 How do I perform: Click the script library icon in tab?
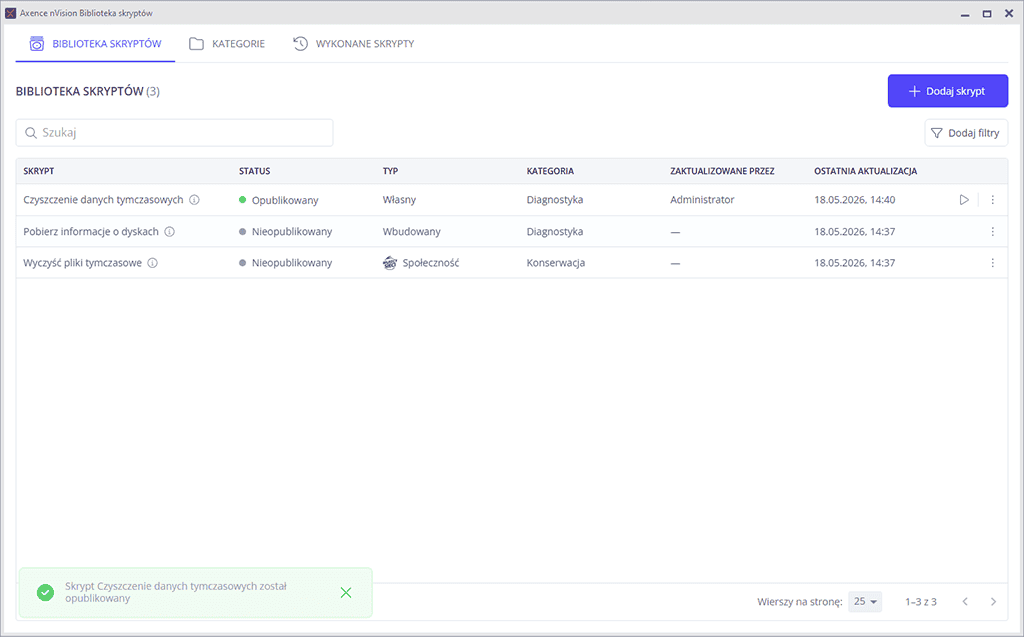click(37, 44)
